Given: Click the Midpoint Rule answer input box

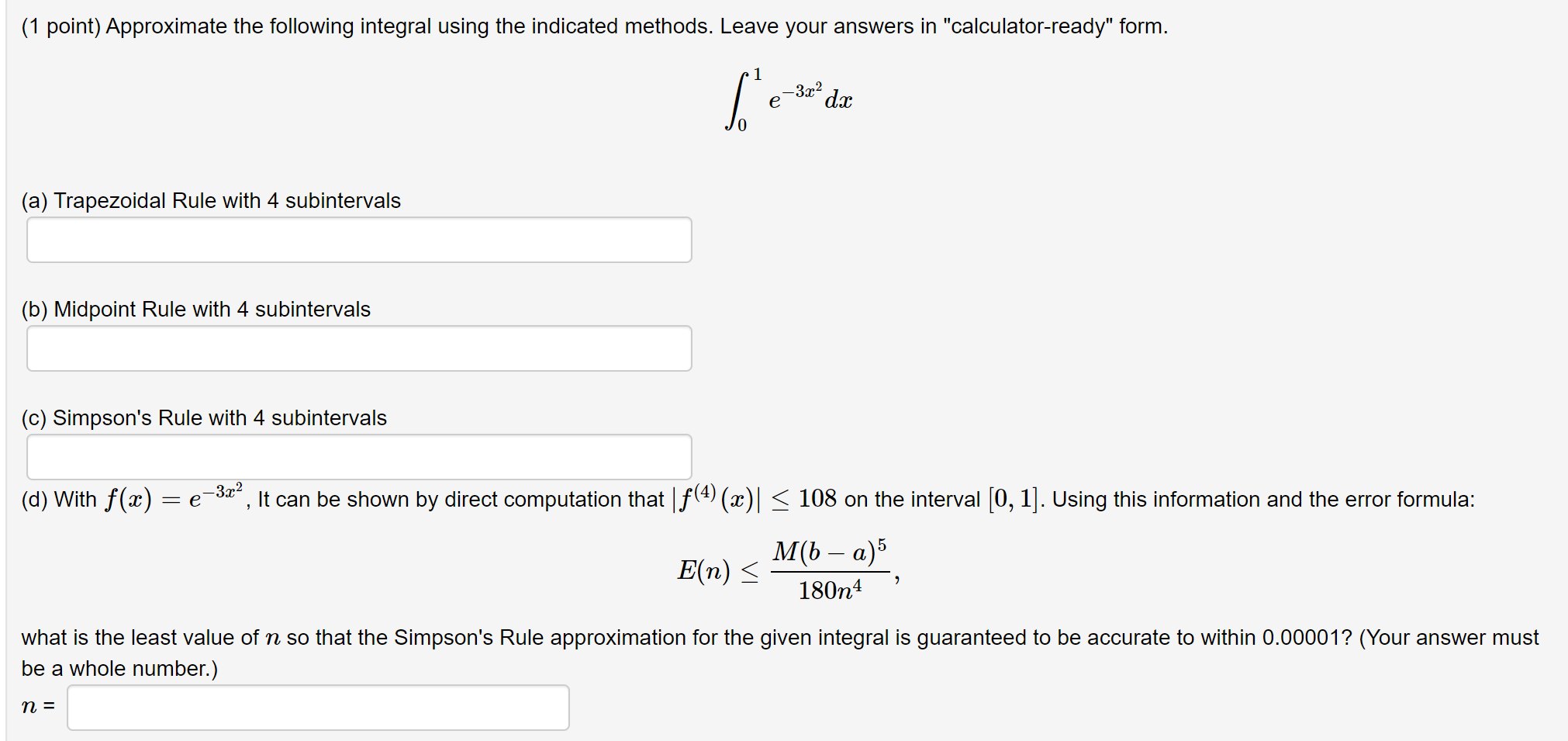Looking at the screenshot, I should 358,348.
